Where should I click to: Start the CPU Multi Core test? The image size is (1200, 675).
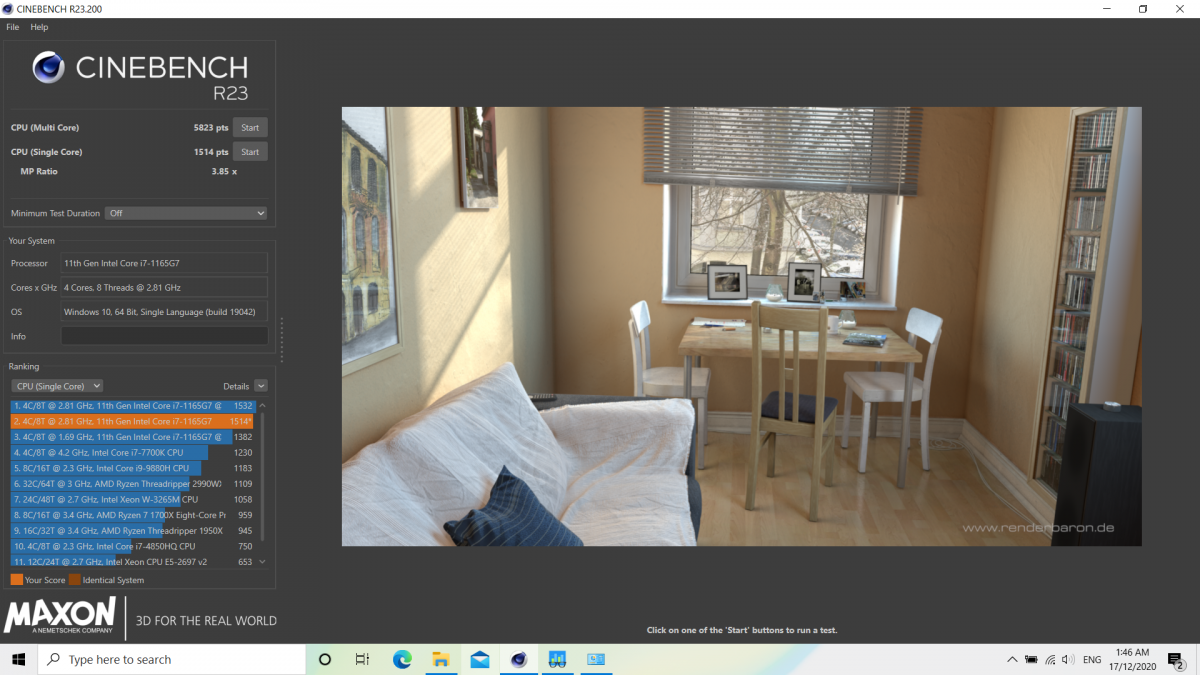[250, 128]
